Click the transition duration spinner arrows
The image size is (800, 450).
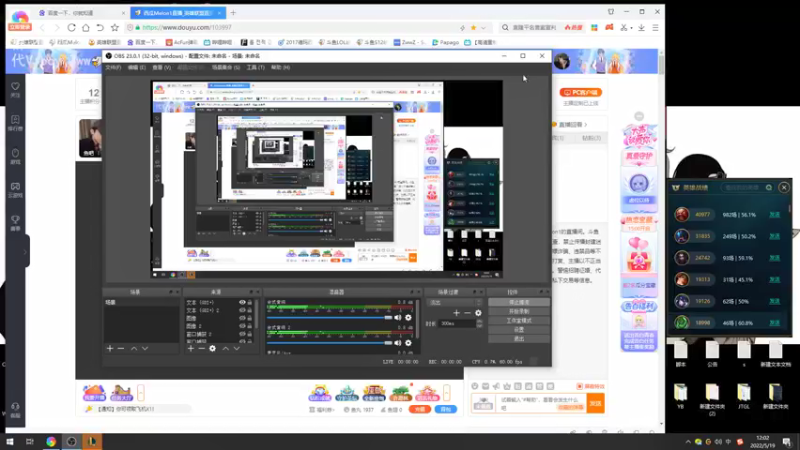click(479, 323)
